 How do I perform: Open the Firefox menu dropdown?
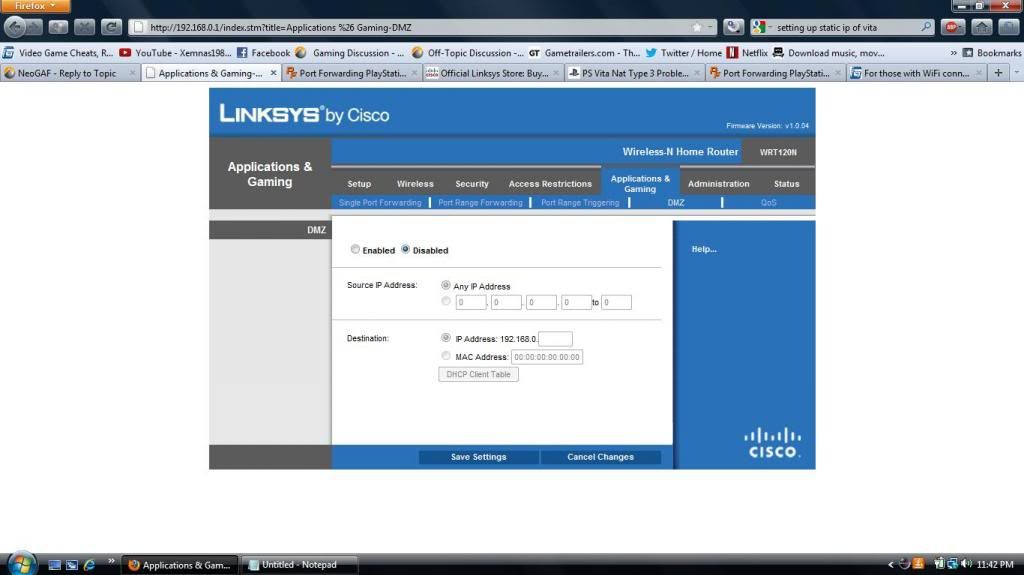[x=35, y=6]
